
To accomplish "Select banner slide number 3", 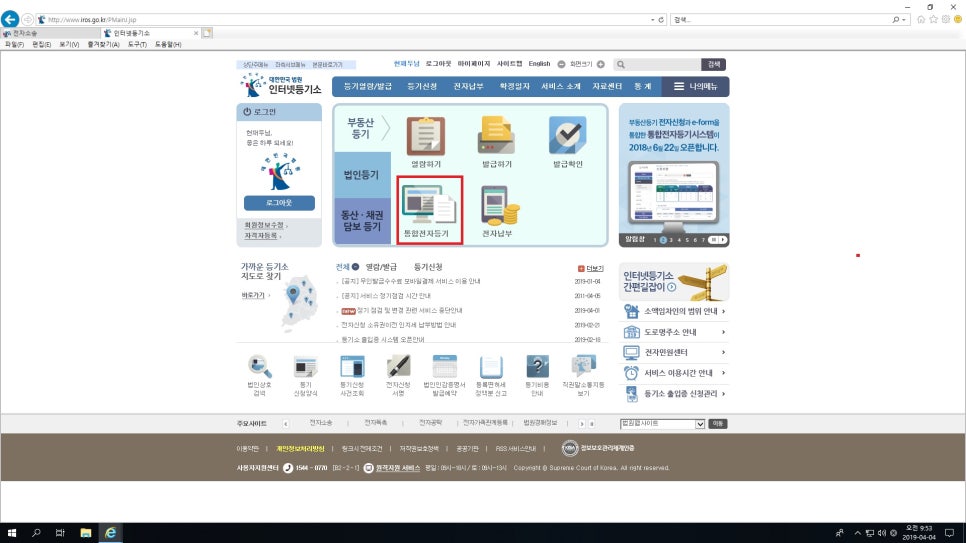I will coord(671,240).
